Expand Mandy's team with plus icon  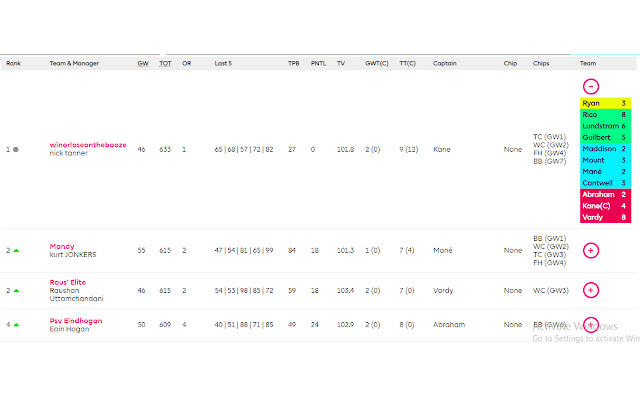[590, 250]
